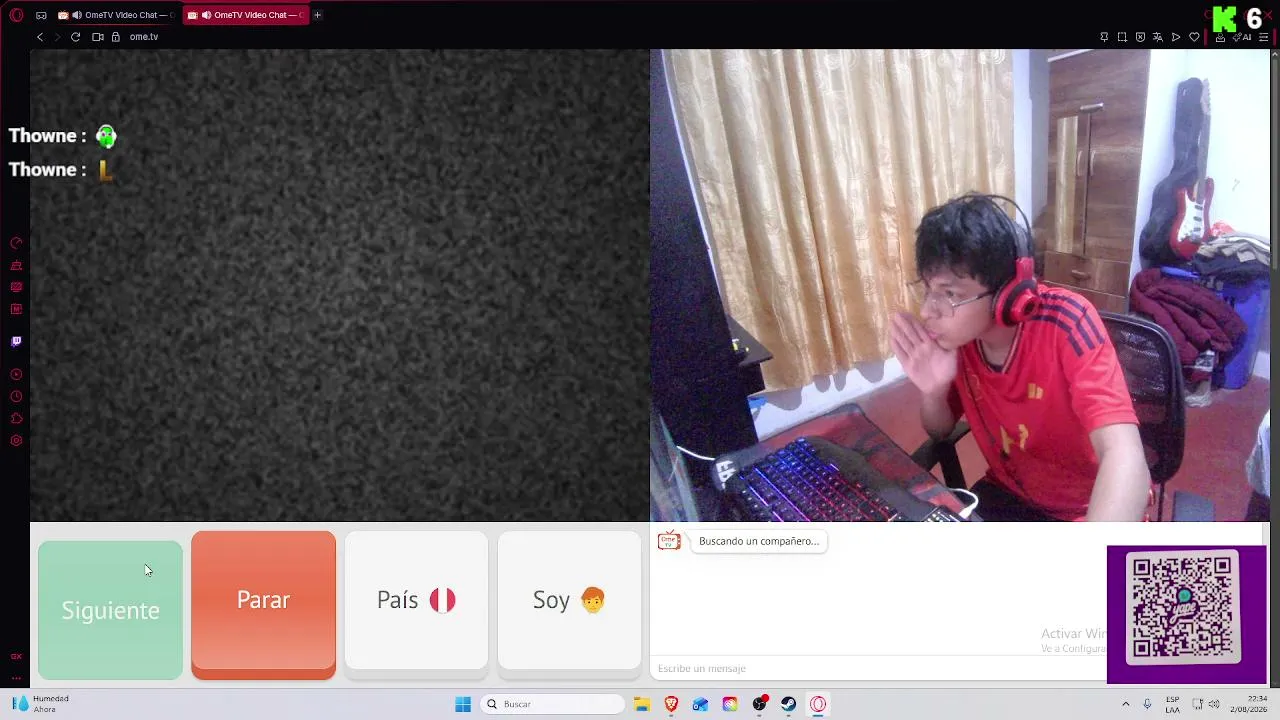Viewport: 1280px width, 720px height.
Task: Open the Easy Setup sliders menu
Action: (1264, 37)
